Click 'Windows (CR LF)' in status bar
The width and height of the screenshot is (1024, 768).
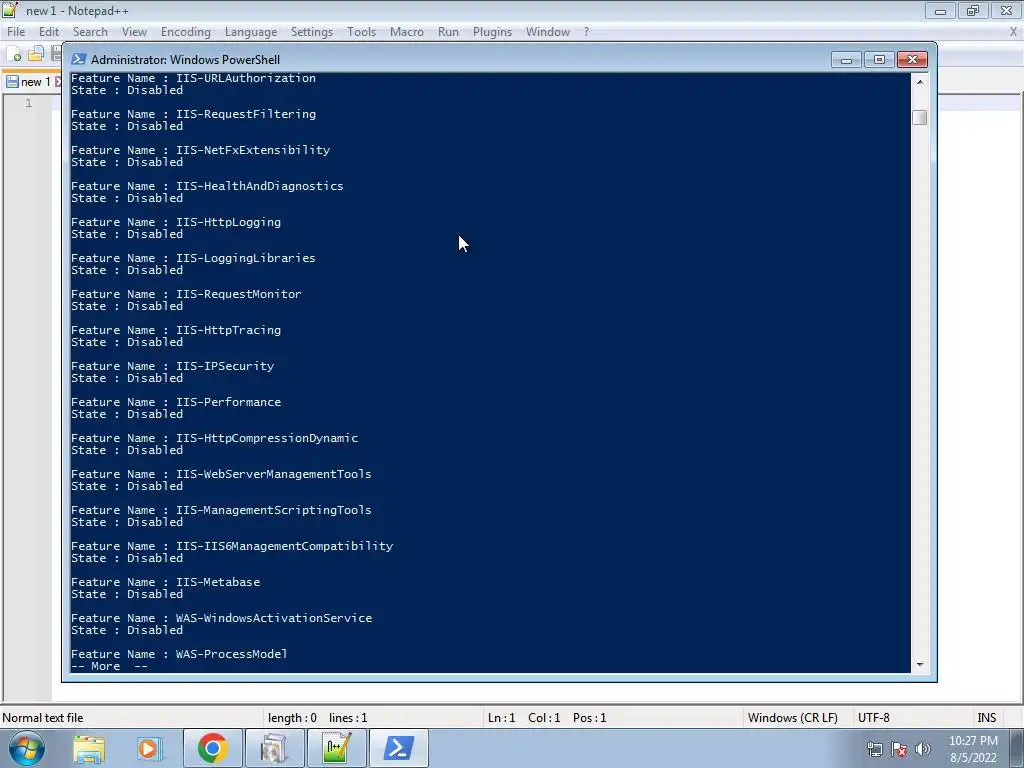[792, 718]
